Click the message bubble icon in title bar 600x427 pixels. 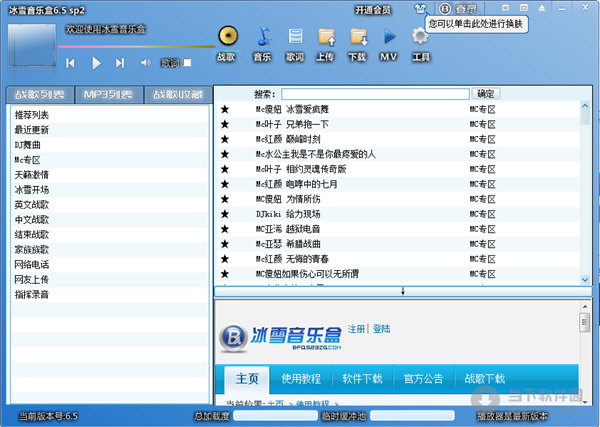[x=505, y=8]
